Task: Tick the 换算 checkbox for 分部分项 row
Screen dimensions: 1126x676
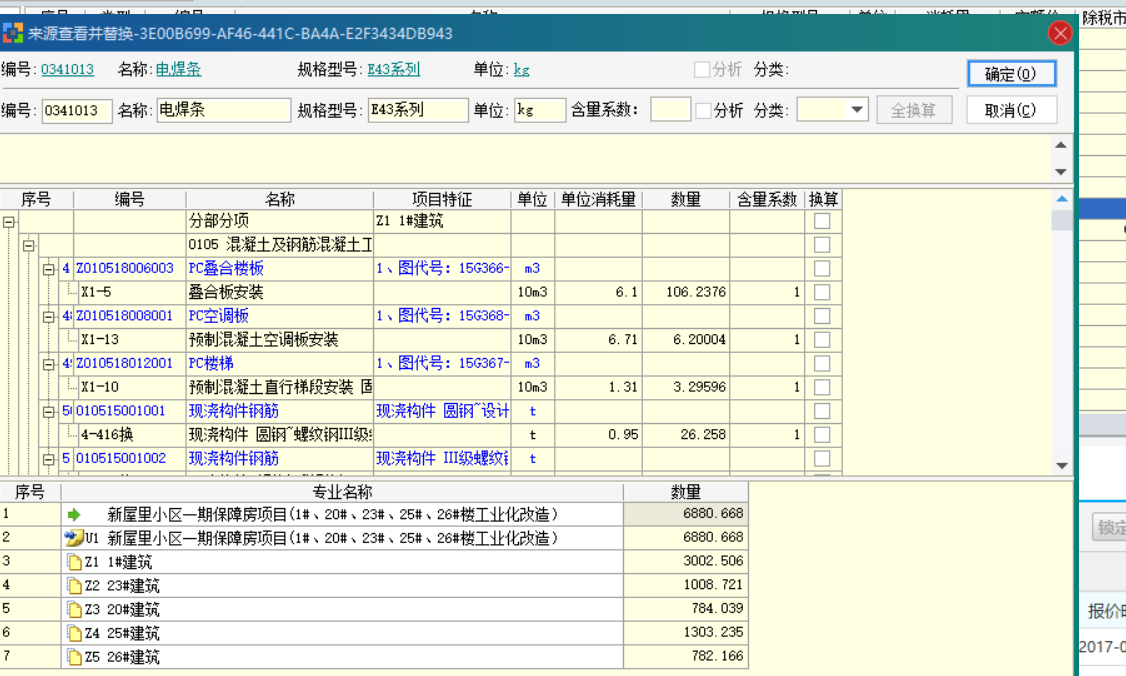Action: click(822, 221)
